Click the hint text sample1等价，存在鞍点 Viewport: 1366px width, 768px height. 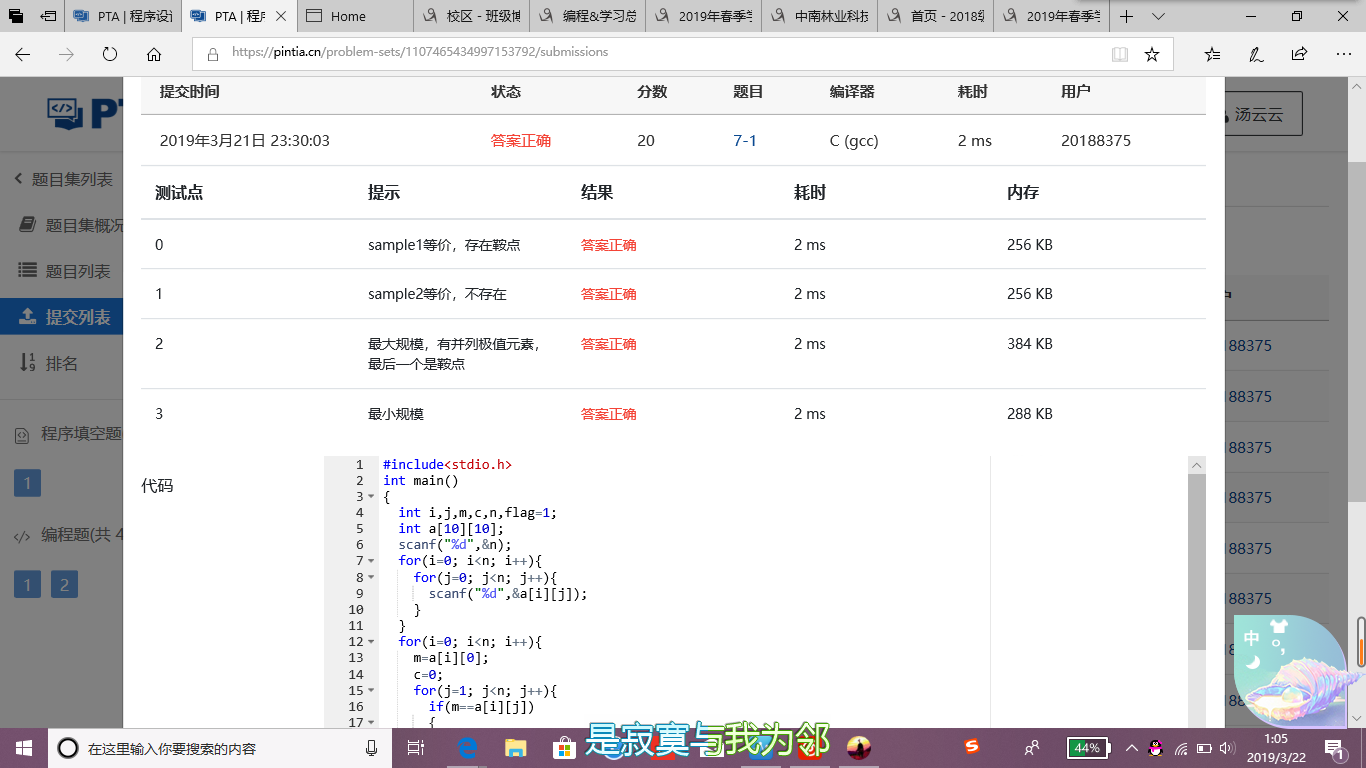coord(444,245)
